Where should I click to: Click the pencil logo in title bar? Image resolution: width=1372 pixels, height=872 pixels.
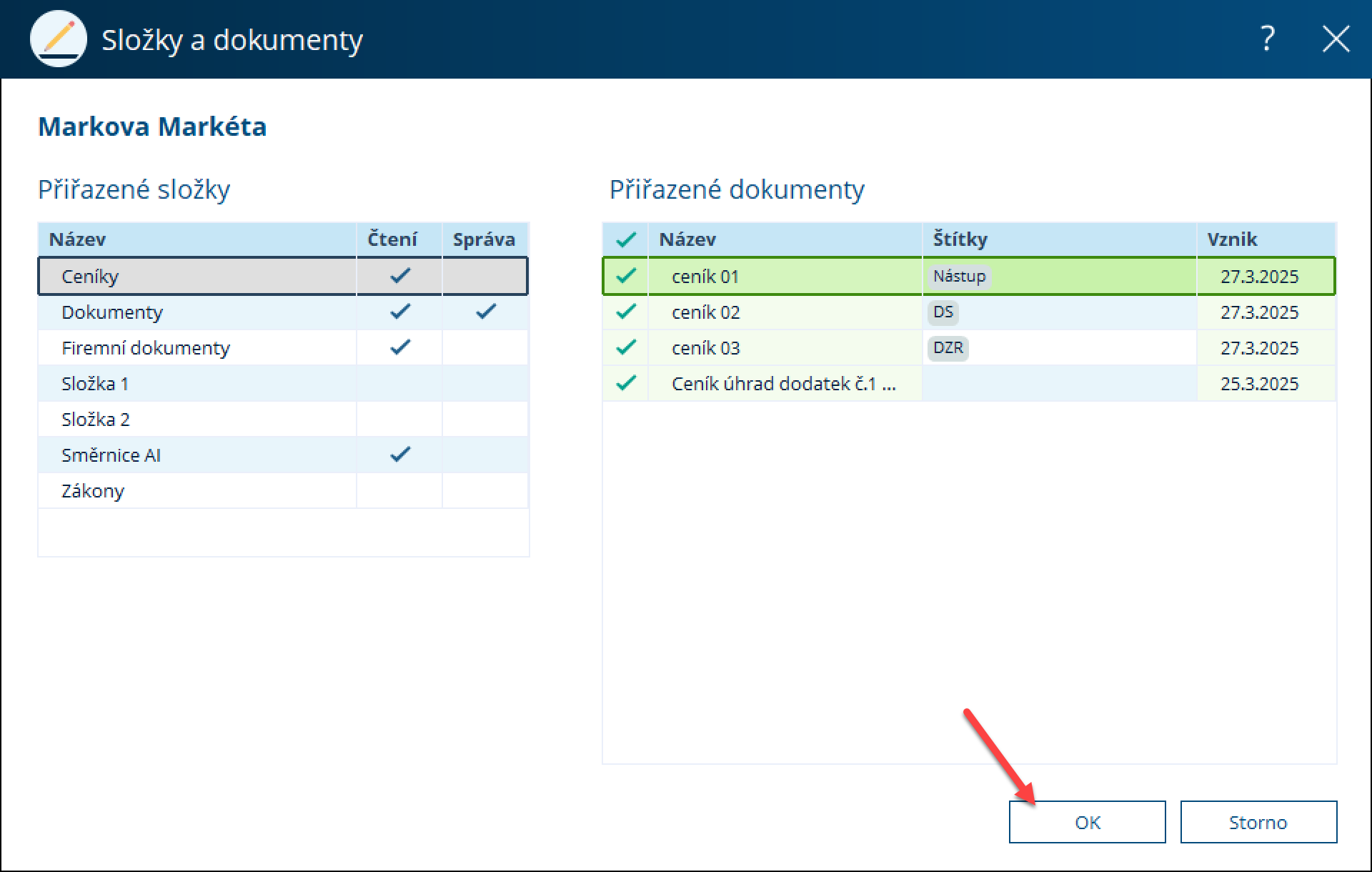pos(59,39)
